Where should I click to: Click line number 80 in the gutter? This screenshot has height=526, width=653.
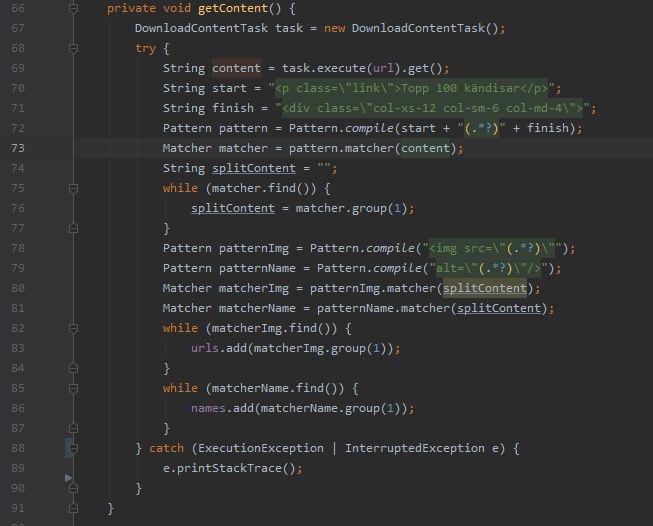18,288
